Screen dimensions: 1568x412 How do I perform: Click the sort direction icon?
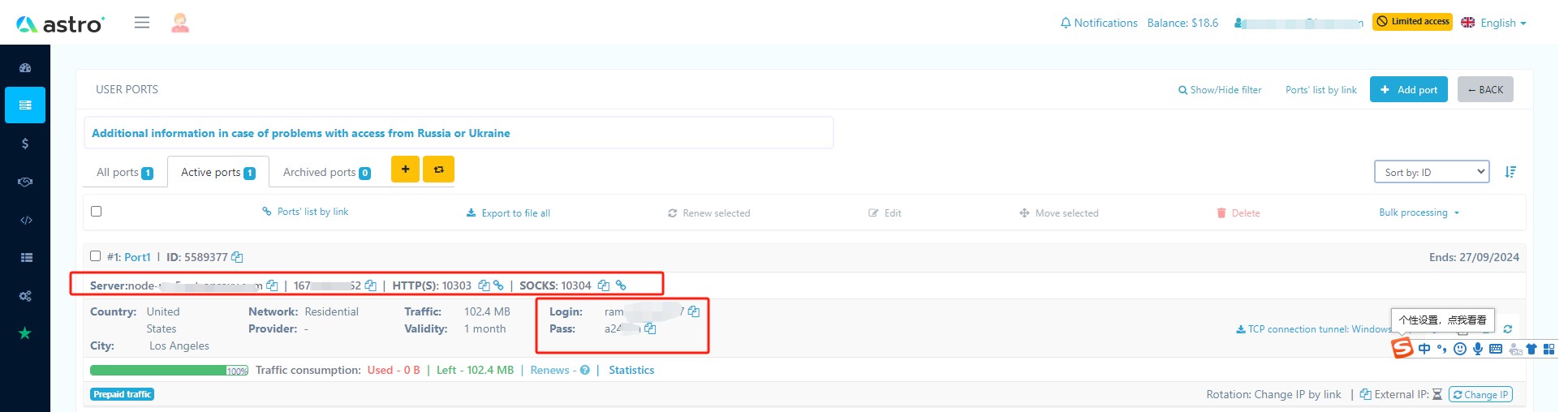pos(1510,172)
